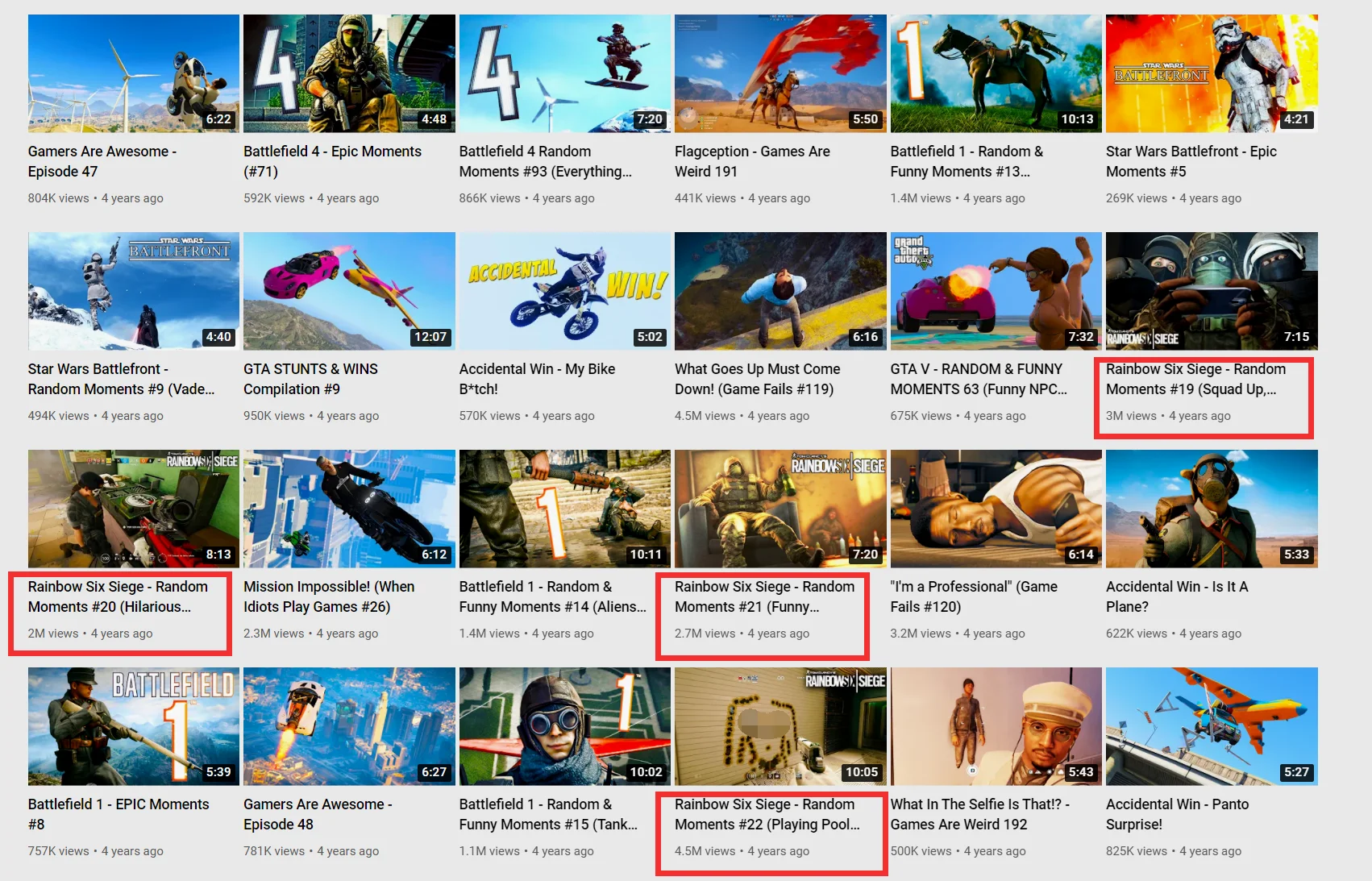Click the title Battlefield 4 - Epic Moments (#71)

point(333,161)
